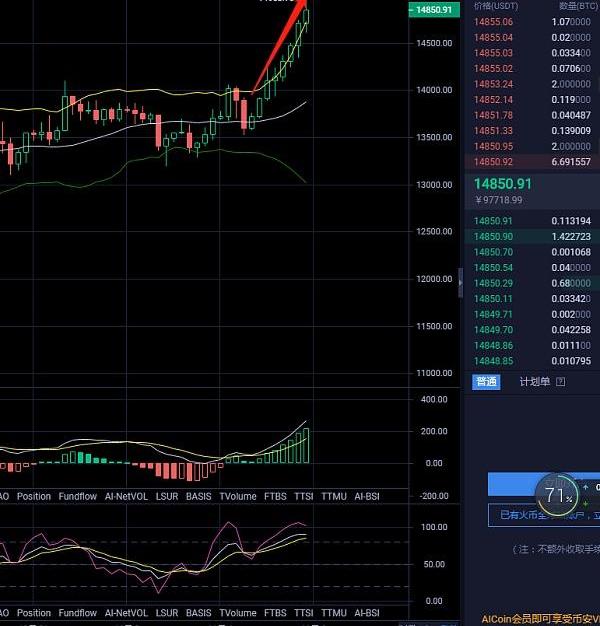Choose the LSUR indicator in upper row
Viewport: 600px width, 626px height.
[167, 496]
